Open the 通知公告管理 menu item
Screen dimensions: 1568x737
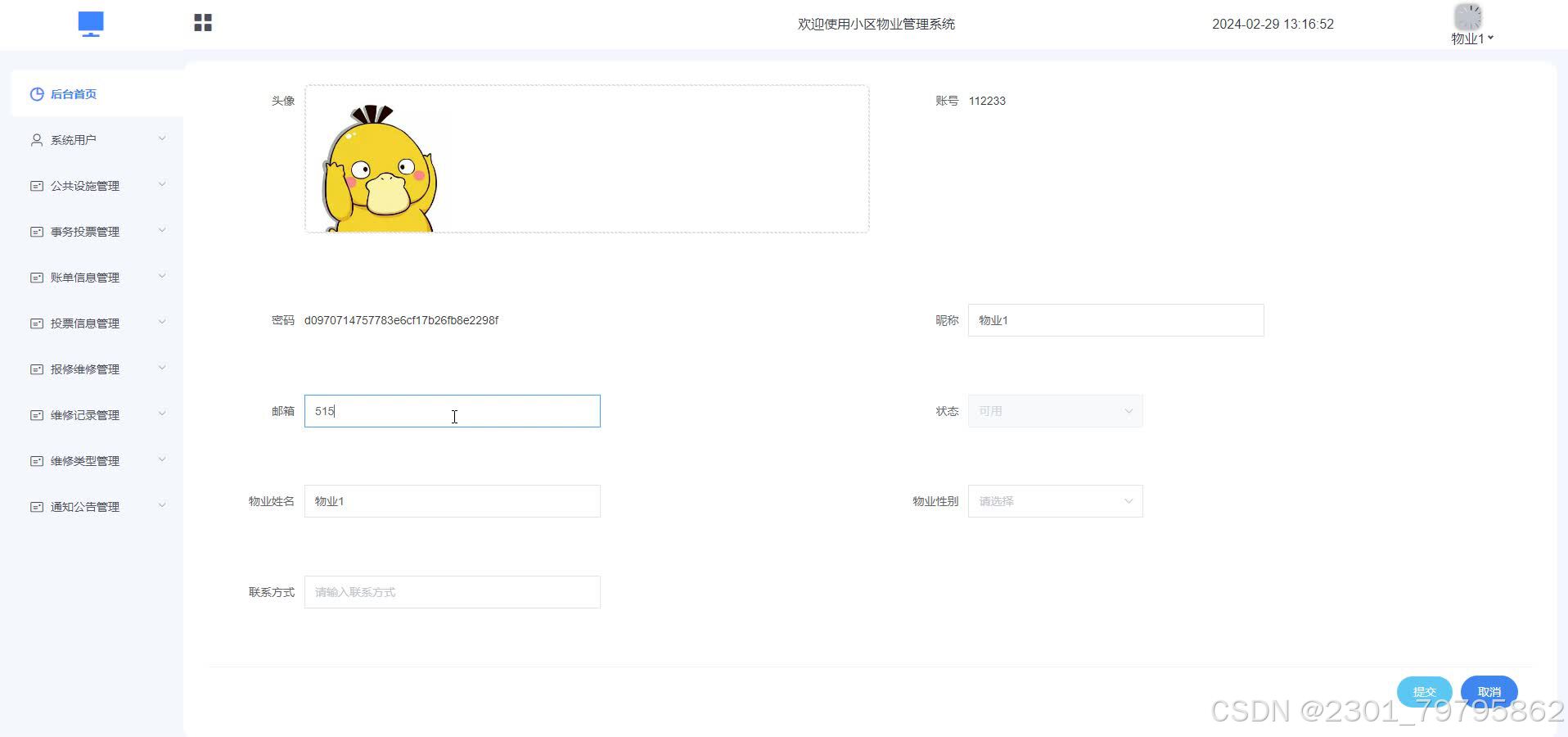coord(97,507)
